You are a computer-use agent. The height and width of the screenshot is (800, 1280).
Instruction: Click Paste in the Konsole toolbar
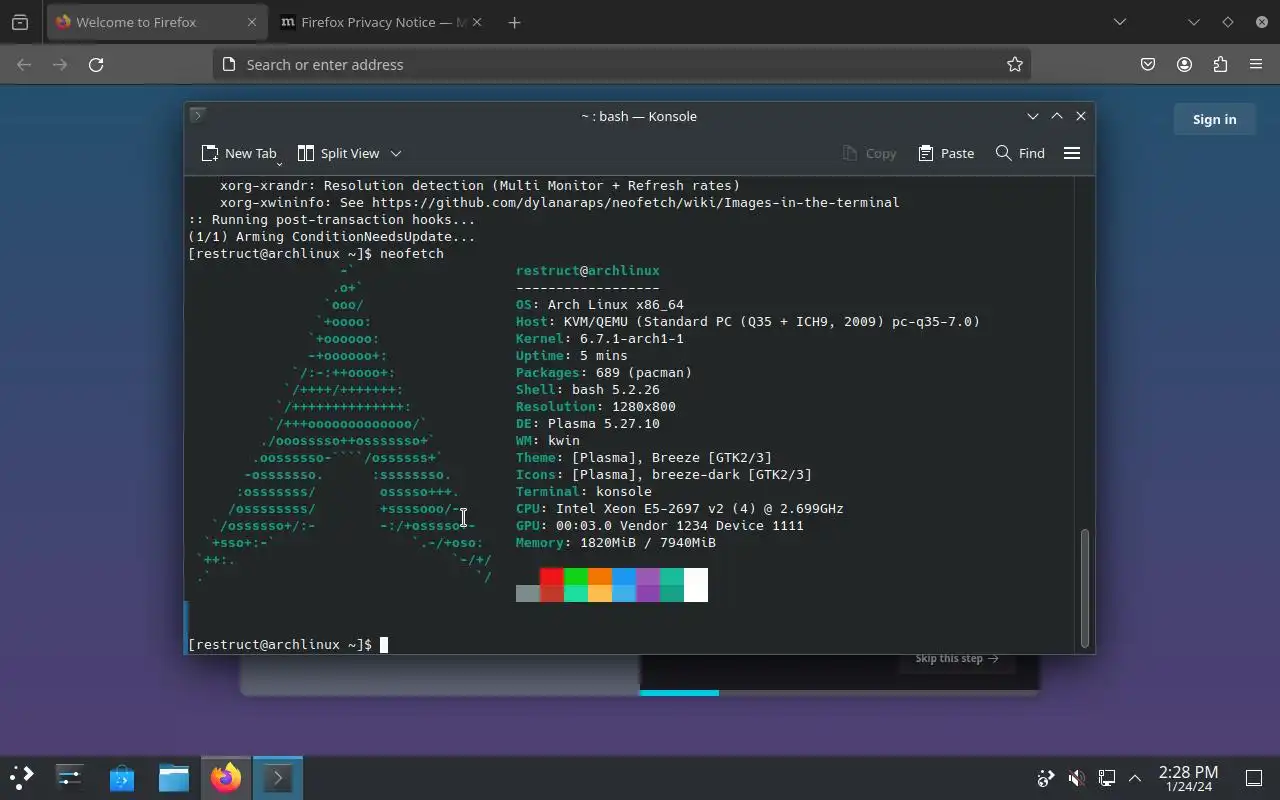click(946, 153)
